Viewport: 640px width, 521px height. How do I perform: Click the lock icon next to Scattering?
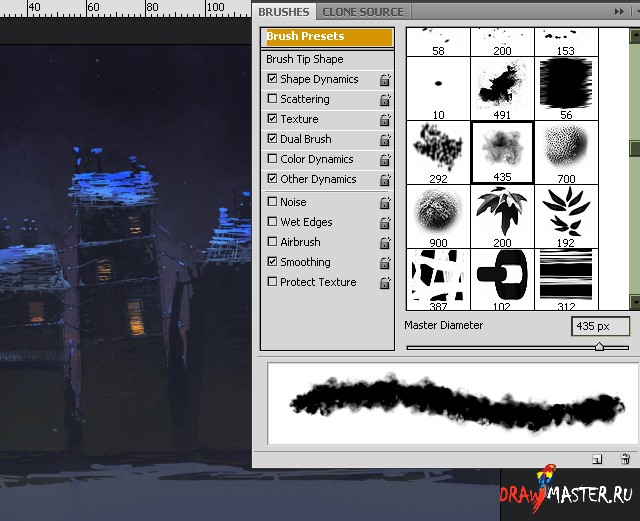[385, 100]
